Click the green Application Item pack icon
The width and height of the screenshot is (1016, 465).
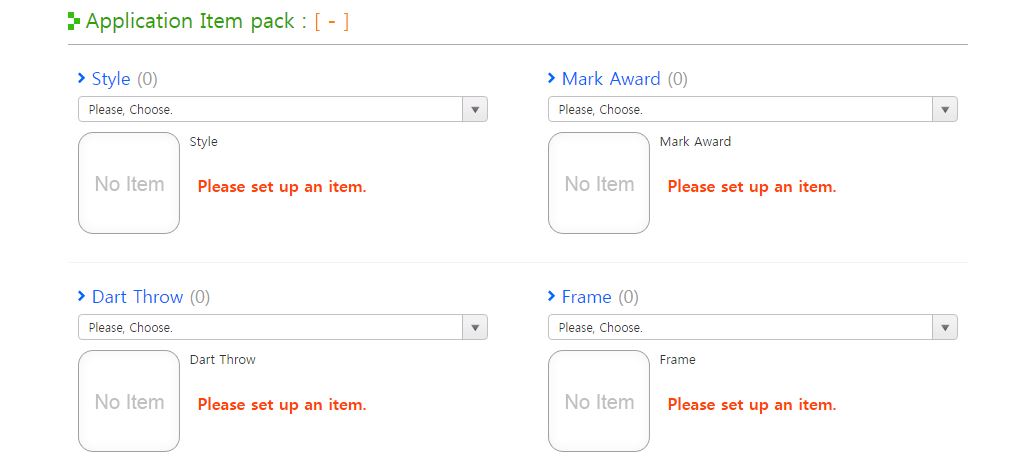click(74, 21)
